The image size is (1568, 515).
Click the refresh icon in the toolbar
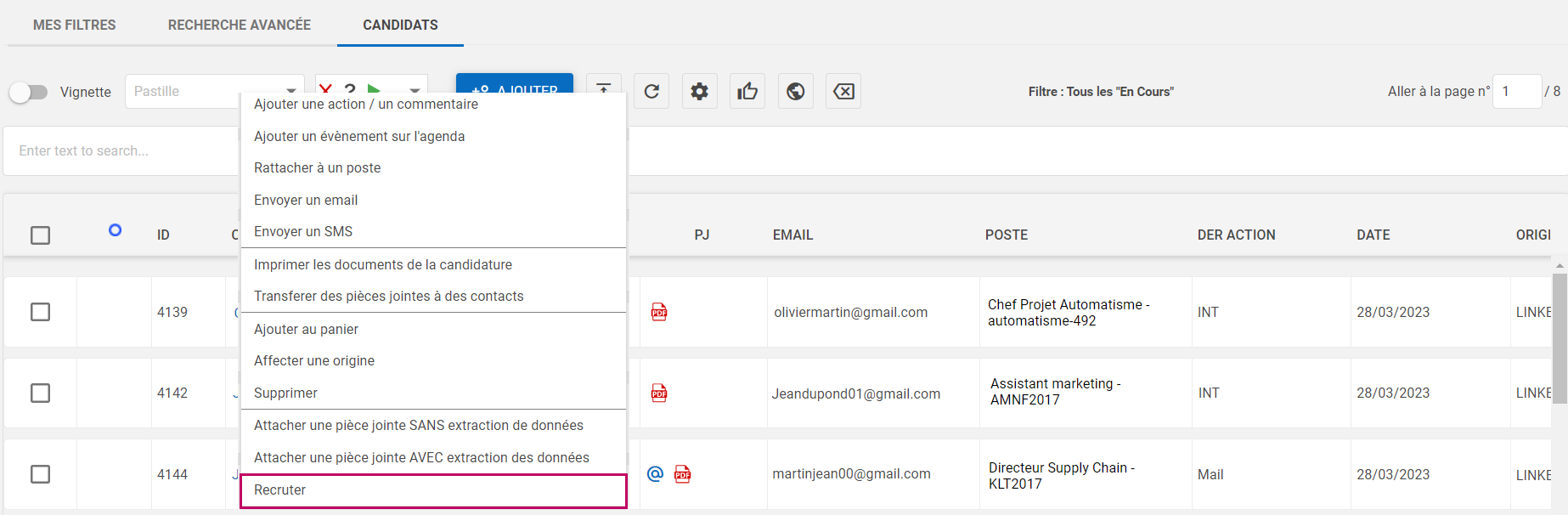[651, 91]
